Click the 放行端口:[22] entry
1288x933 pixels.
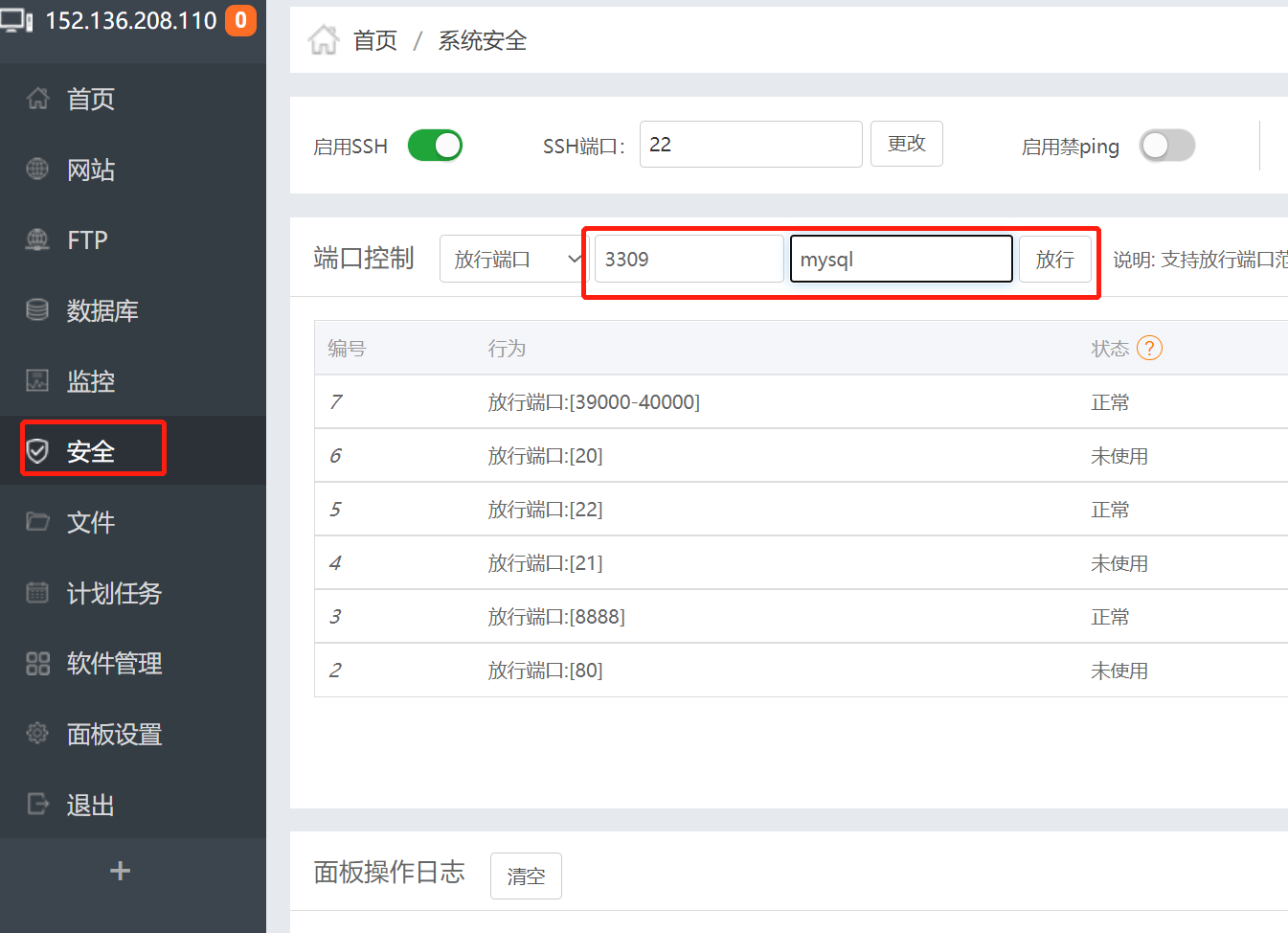545,510
